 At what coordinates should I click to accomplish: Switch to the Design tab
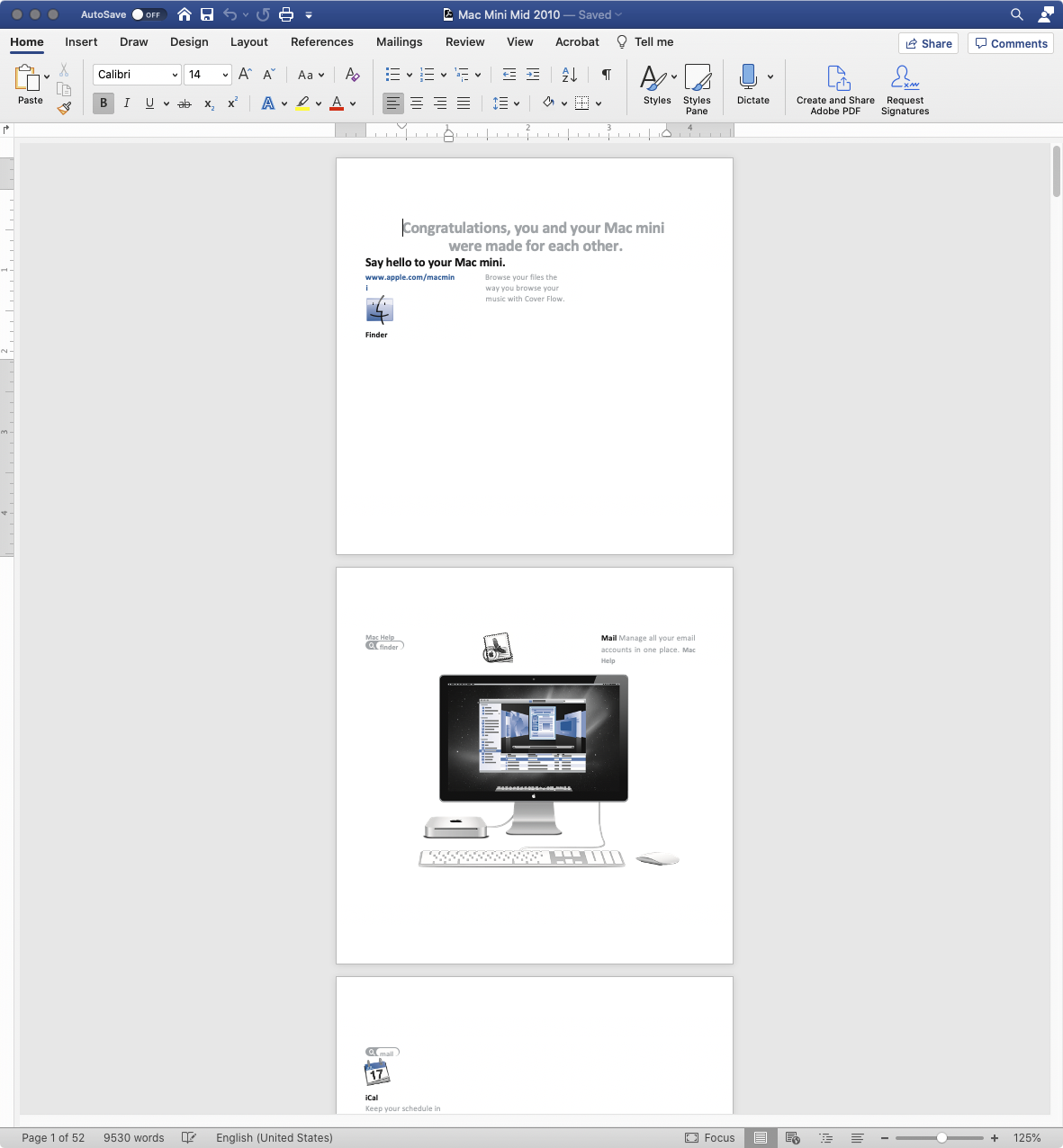click(x=189, y=42)
